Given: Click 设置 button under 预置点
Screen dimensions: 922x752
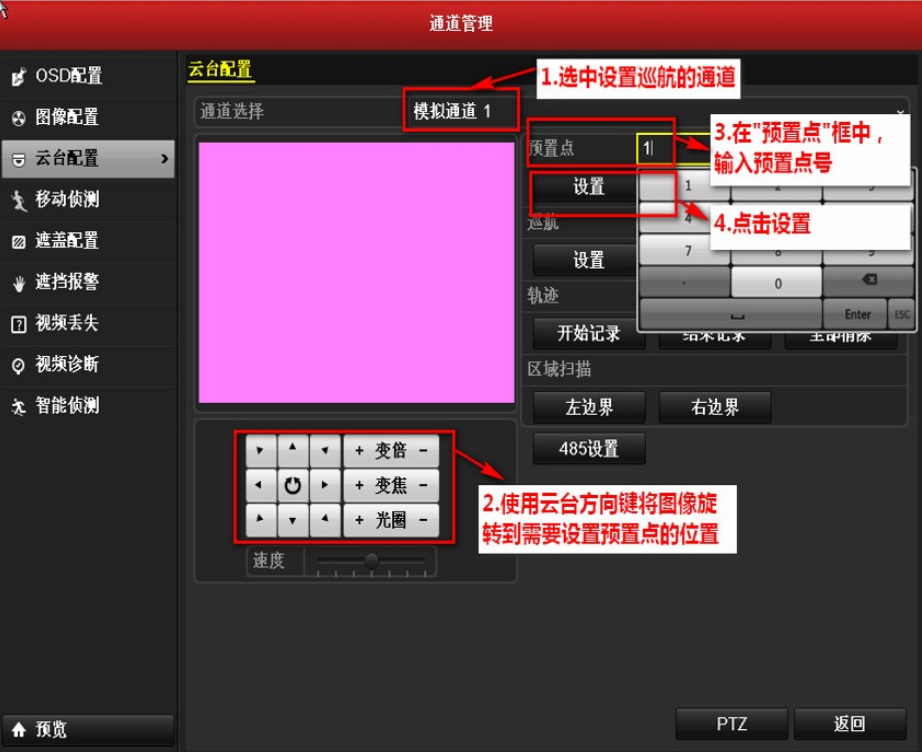Looking at the screenshot, I should pos(589,187).
